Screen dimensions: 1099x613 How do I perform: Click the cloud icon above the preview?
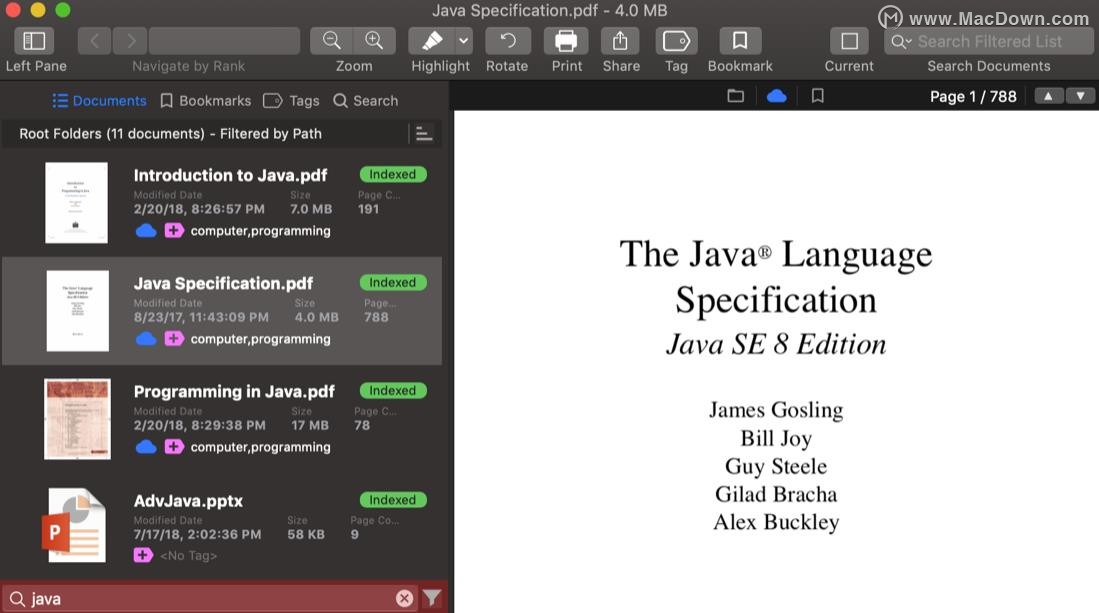(777, 96)
